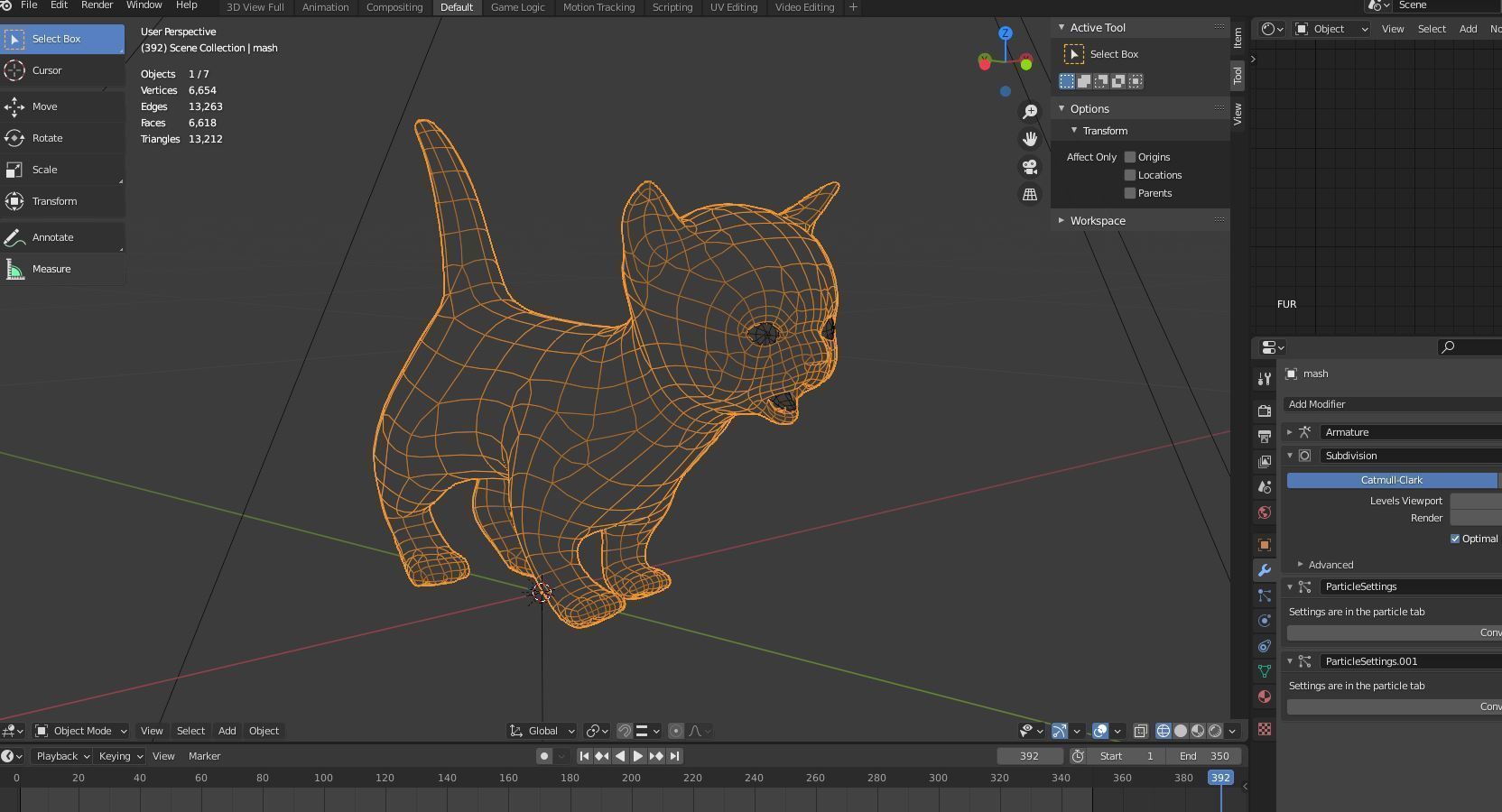Play the animation forward
The image size is (1502, 812).
coord(638,756)
